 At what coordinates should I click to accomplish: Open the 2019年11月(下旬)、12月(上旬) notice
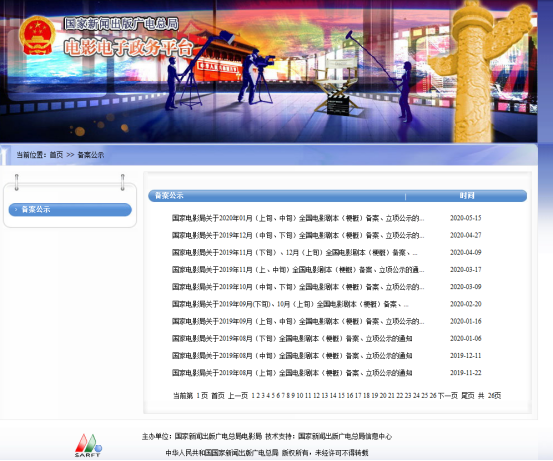(x=295, y=253)
